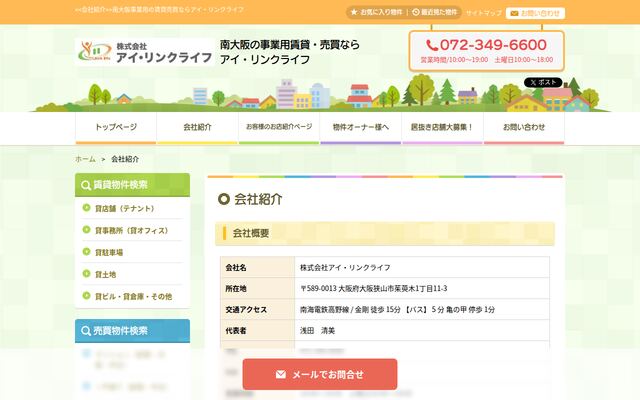Click the clock icon beside 最近見た物件
The image size is (640, 400).
416,12
